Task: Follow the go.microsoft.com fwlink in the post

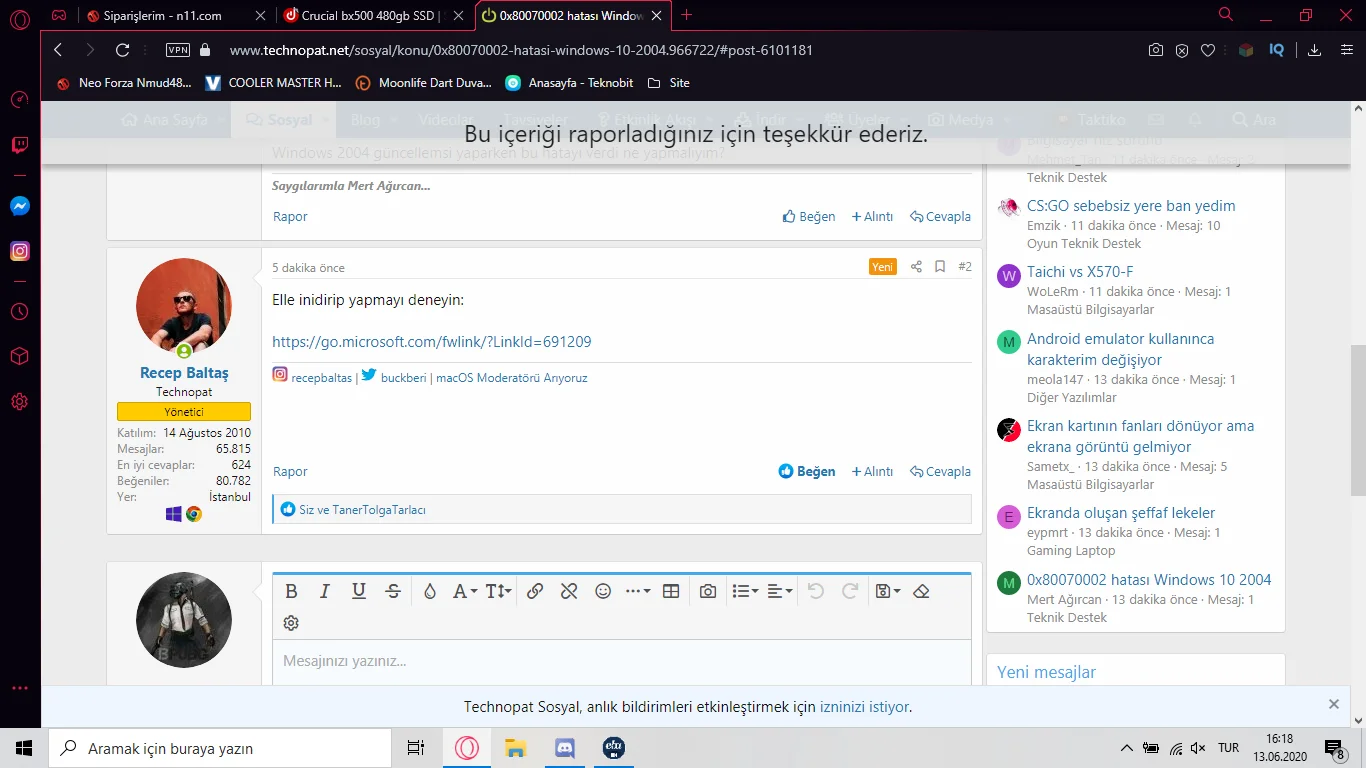Action: click(x=432, y=341)
